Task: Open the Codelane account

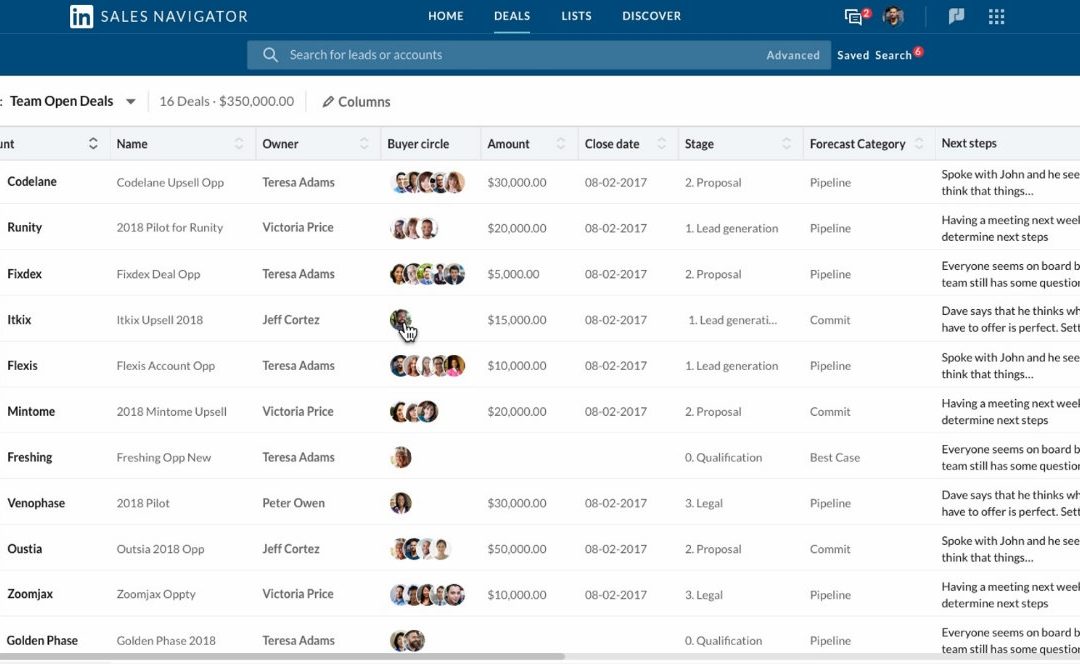Action: point(32,182)
